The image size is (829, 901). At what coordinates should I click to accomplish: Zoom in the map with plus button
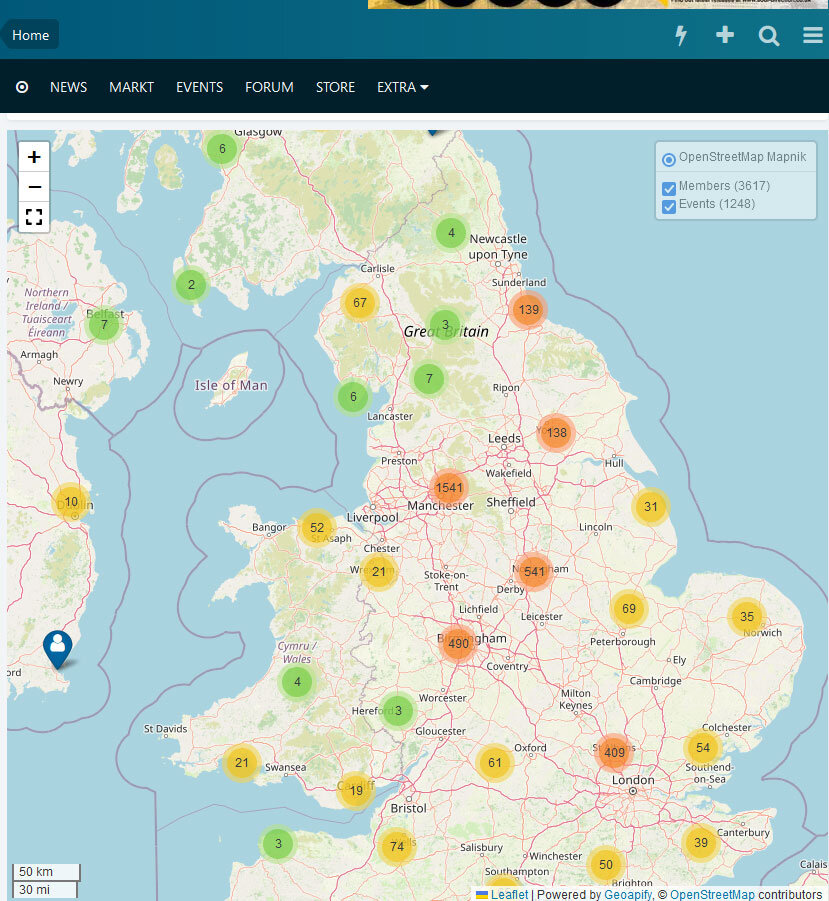point(34,157)
